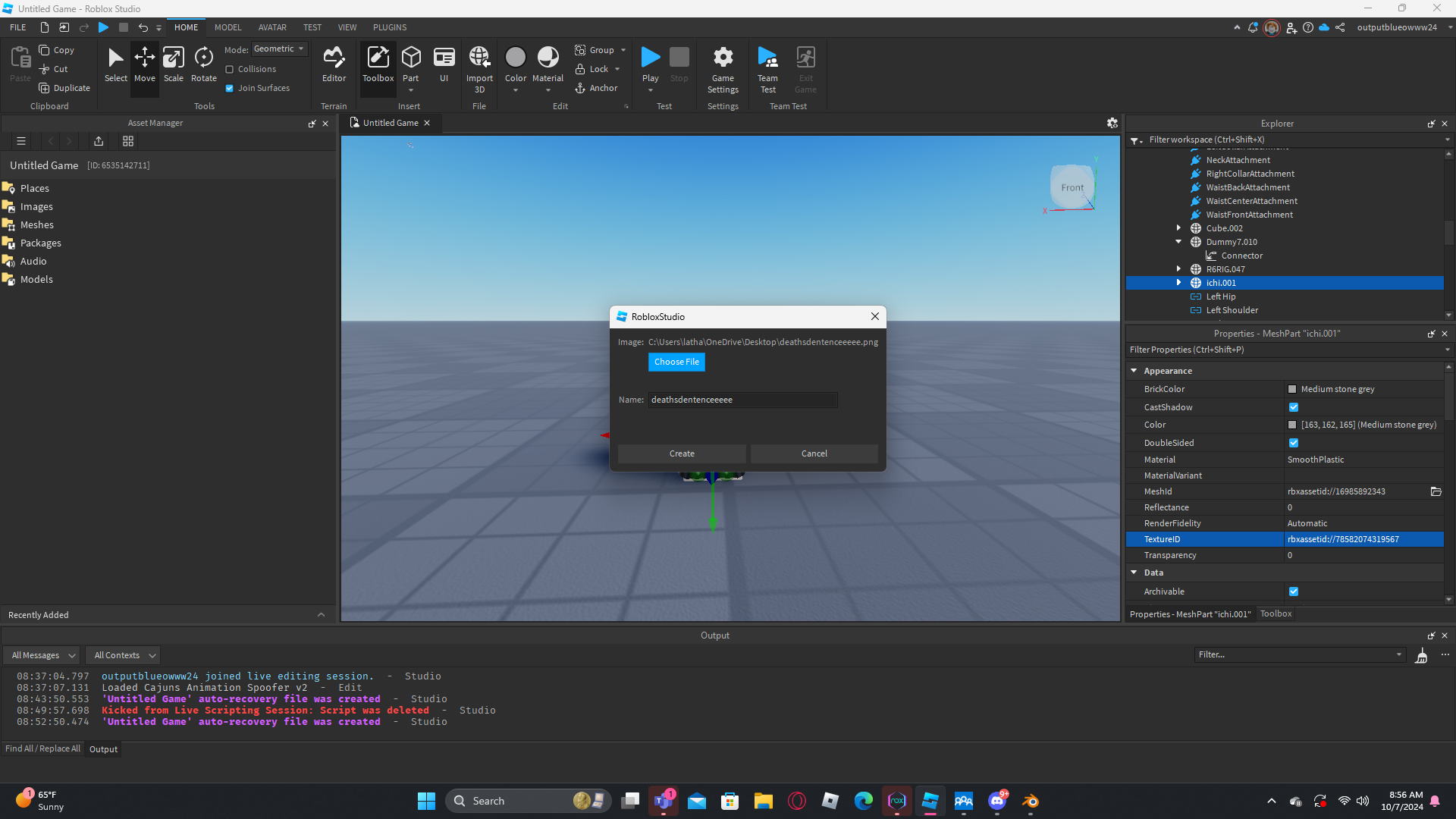Open the Mode Geometric dropdown
This screenshot has width=1456, height=819.
[x=280, y=49]
